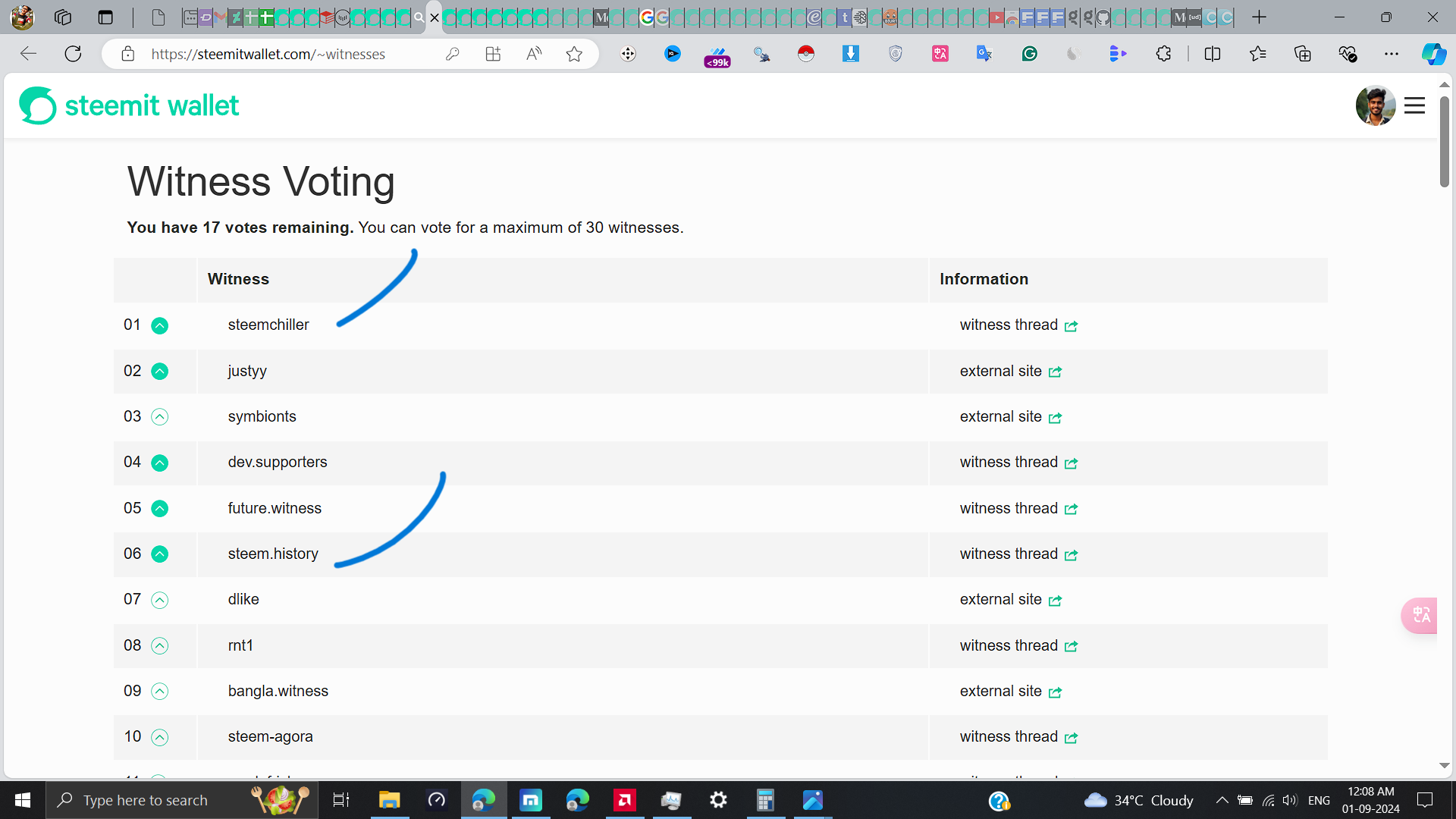1456x819 pixels.
Task: Open rnt1's witness thread link
Action: click(x=1018, y=646)
